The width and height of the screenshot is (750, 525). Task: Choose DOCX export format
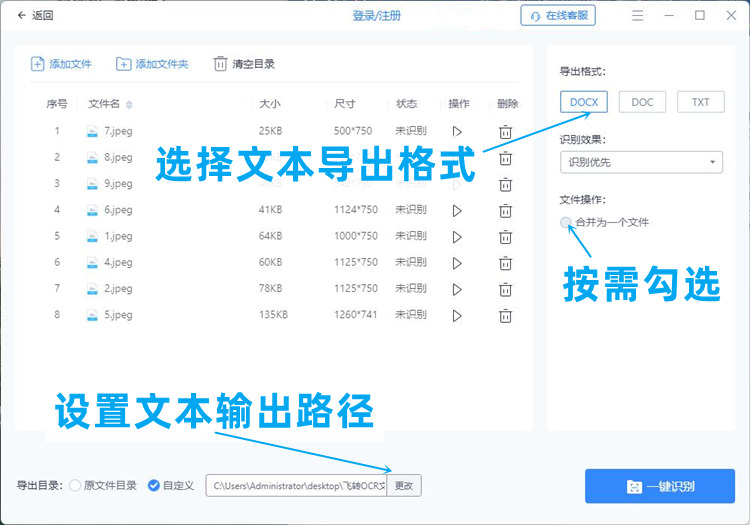pos(584,102)
